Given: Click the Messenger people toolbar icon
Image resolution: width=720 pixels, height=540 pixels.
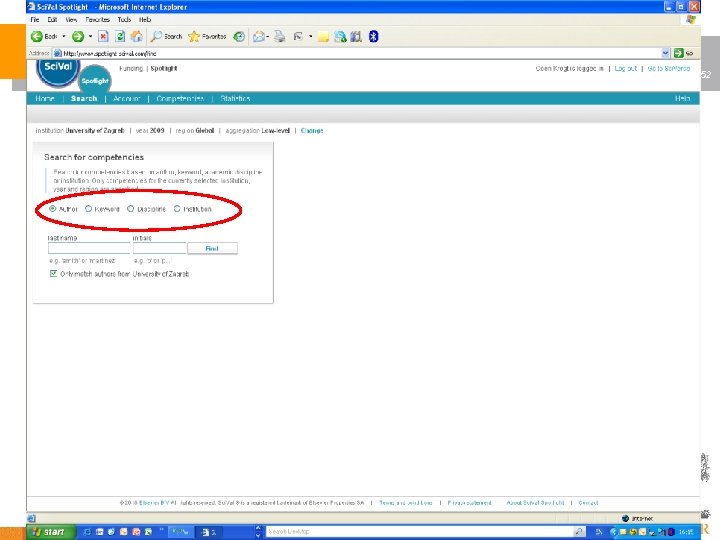Looking at the screenshot, I should 340,37.
